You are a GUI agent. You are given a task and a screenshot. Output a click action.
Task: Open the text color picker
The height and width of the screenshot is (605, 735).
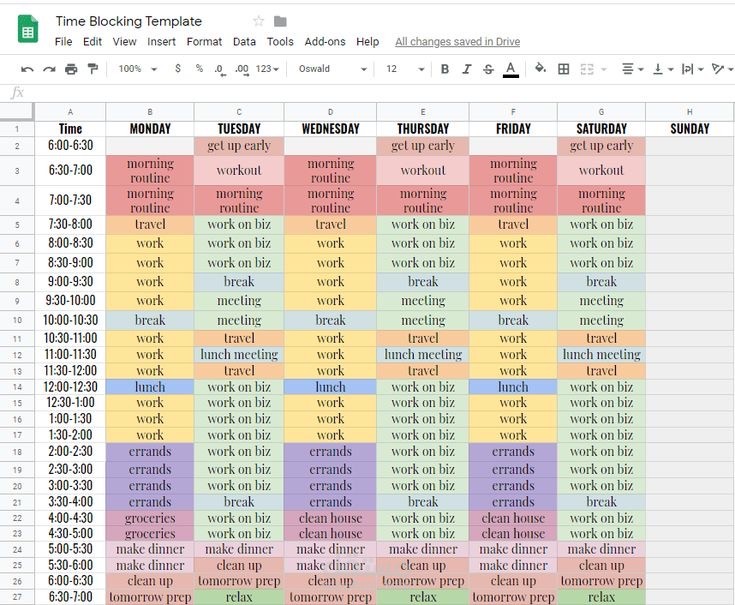[510, 69]
